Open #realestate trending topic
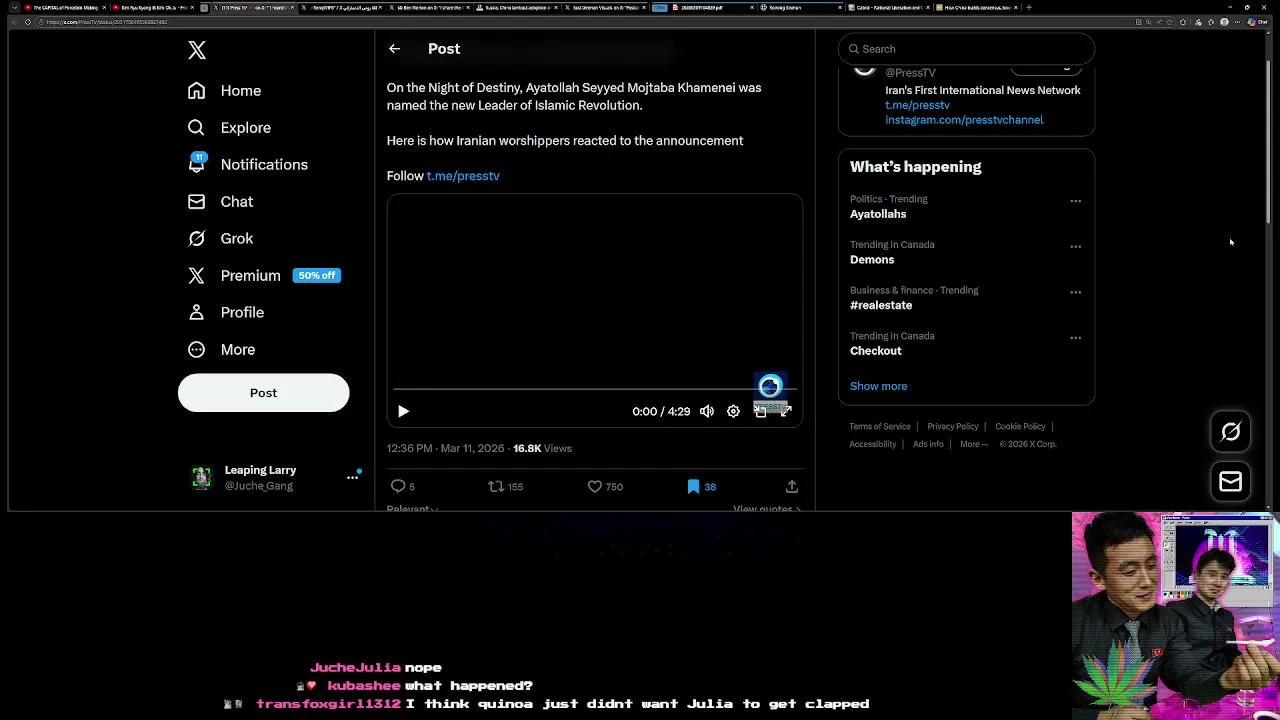1280x720 pixels. coord(881,306)
